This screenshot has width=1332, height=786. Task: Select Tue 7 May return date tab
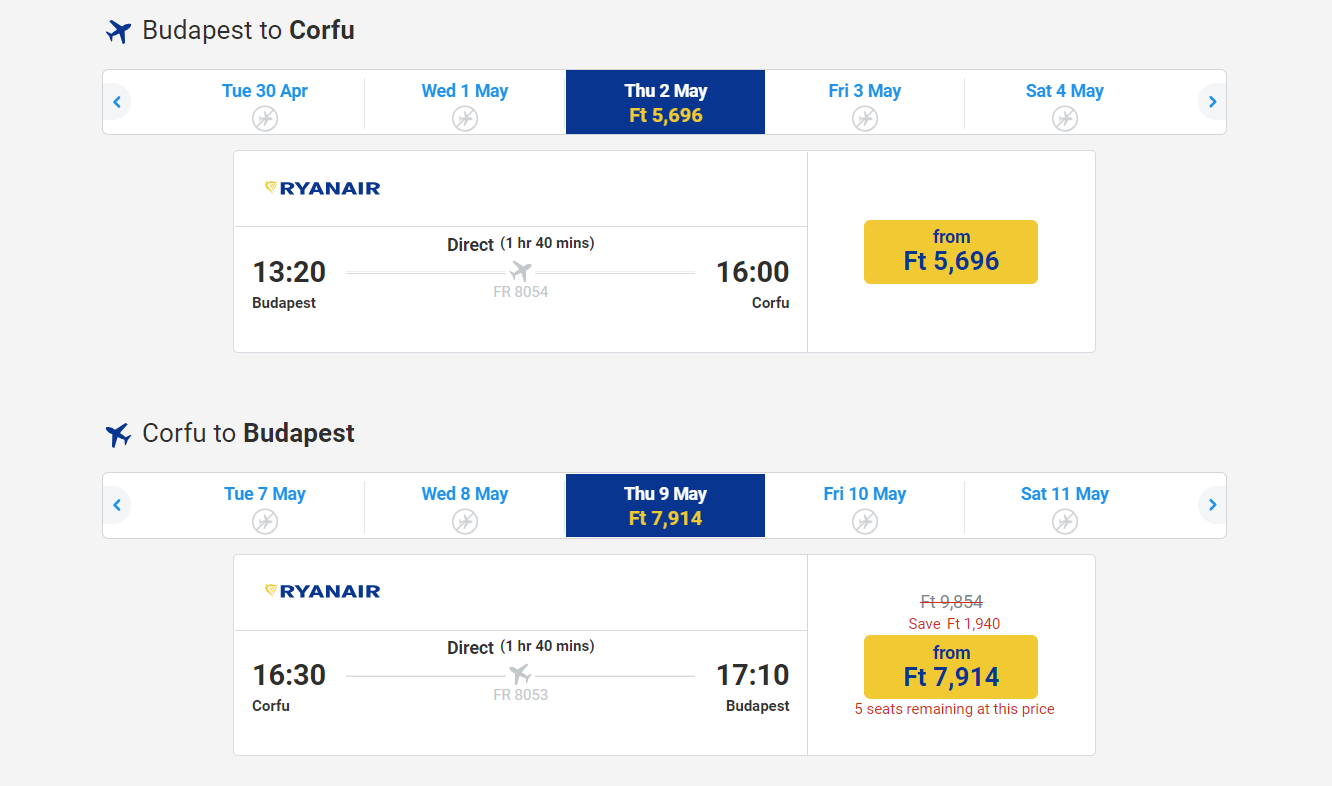tap(265, 505)
